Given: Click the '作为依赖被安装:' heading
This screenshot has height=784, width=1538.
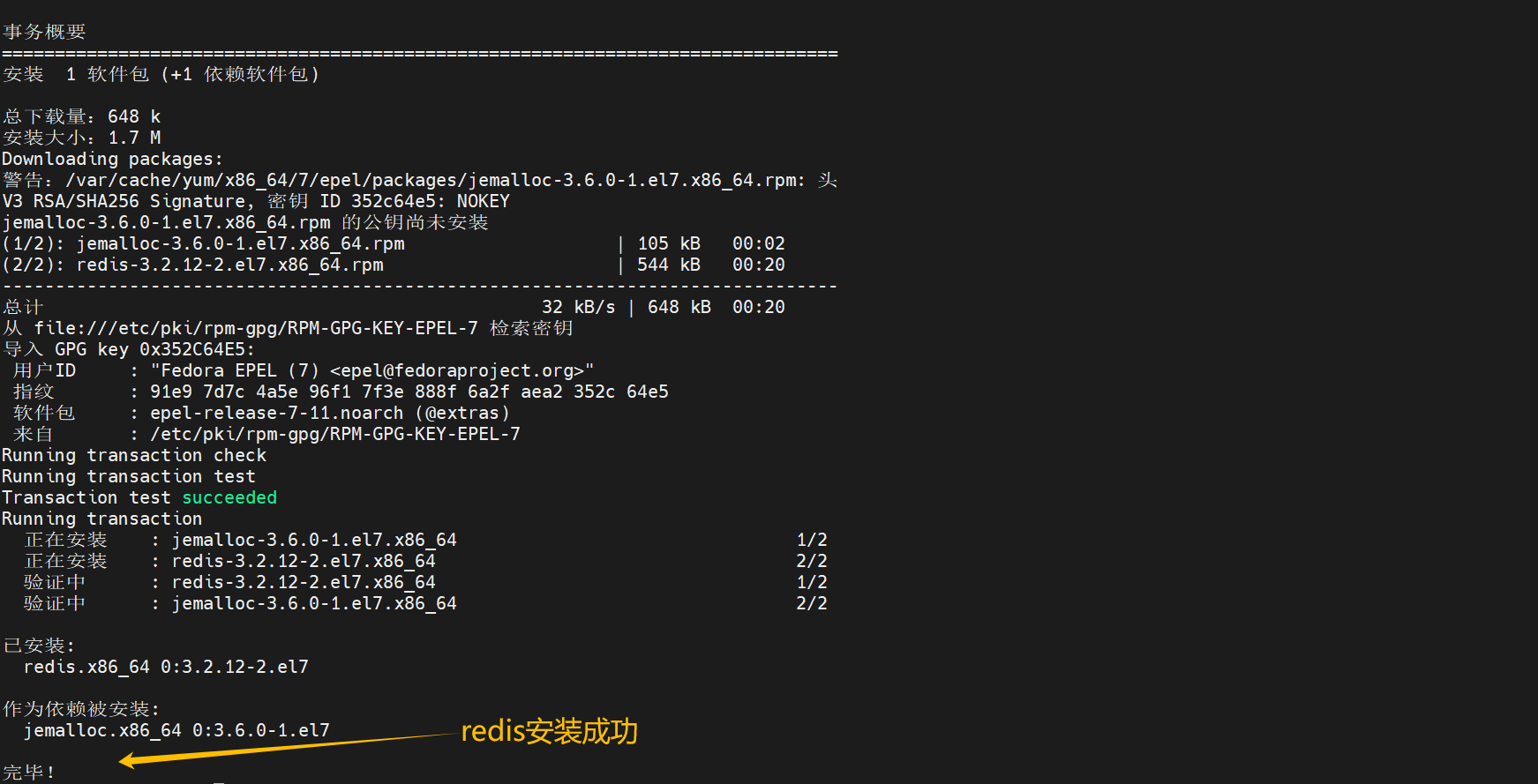Looking at the screenshot, I should click(81, 709).
